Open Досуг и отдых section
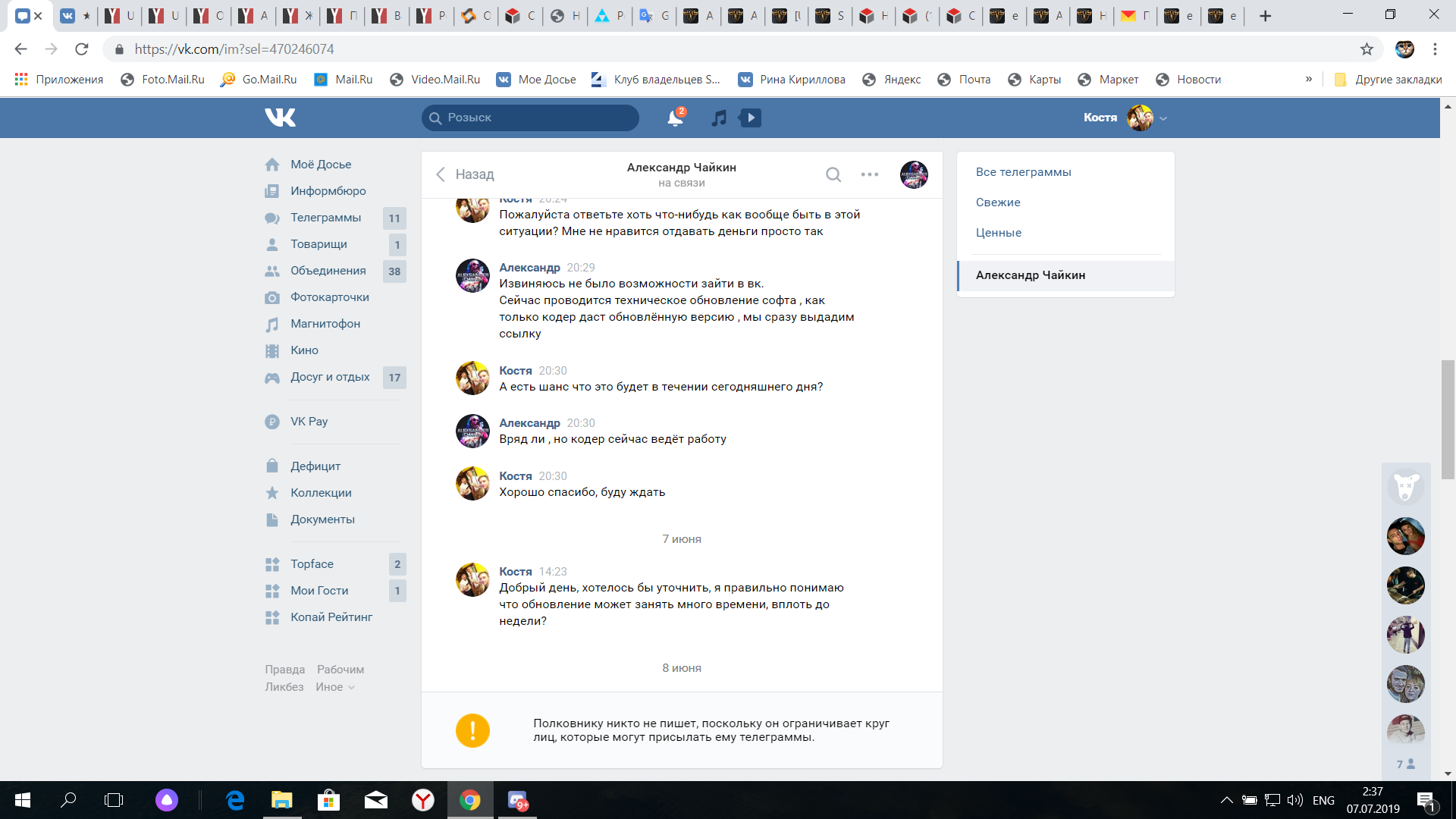The image size is (1456, 819). tap(330, 377)
